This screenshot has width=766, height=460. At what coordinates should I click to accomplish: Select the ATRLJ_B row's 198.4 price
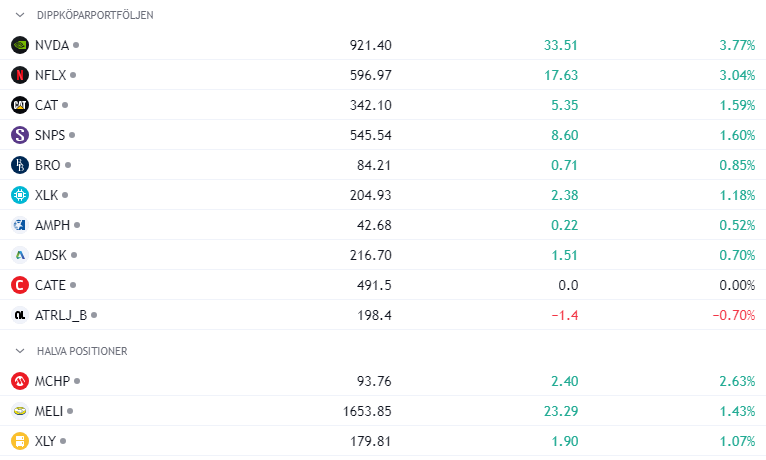(x=374, y=315)
